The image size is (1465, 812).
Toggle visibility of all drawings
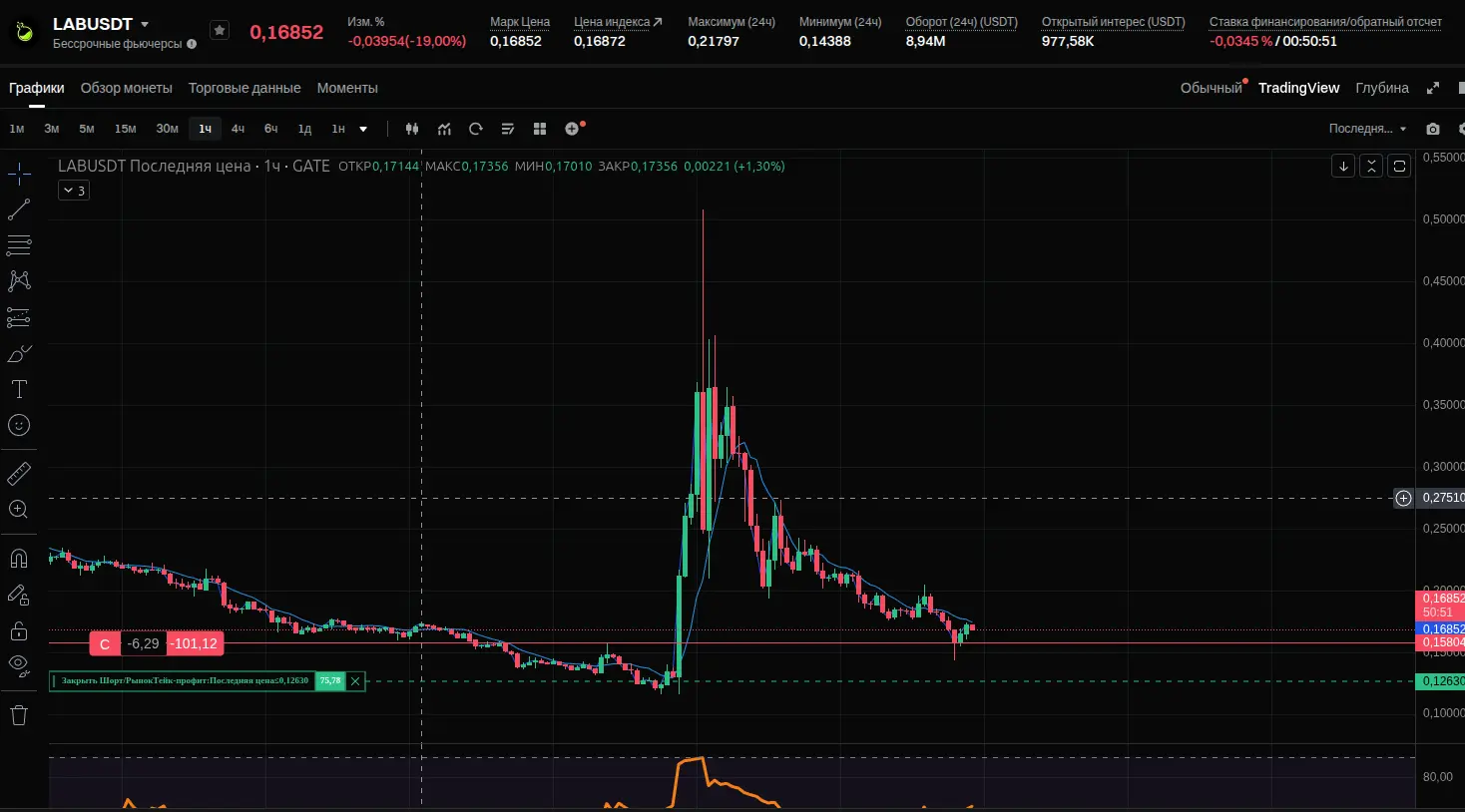[x=19, y=665]
